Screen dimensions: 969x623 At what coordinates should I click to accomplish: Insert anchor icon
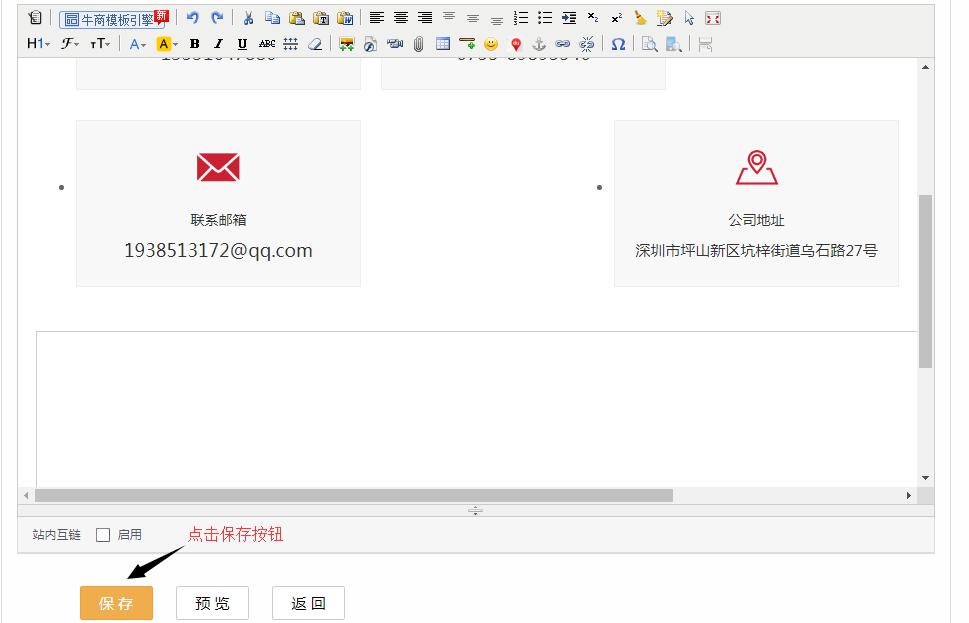(540, 43)
